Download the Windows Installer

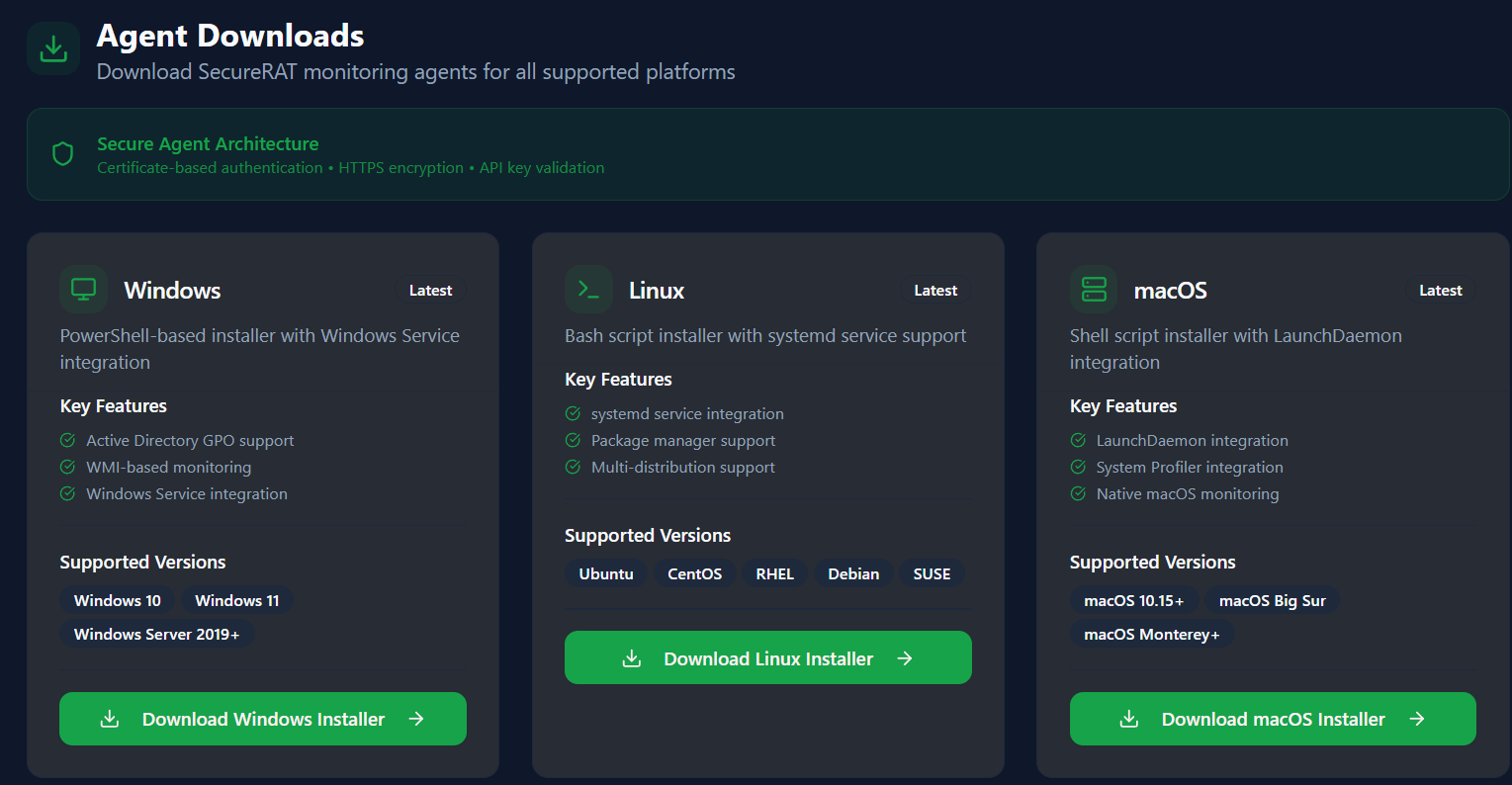263,719
